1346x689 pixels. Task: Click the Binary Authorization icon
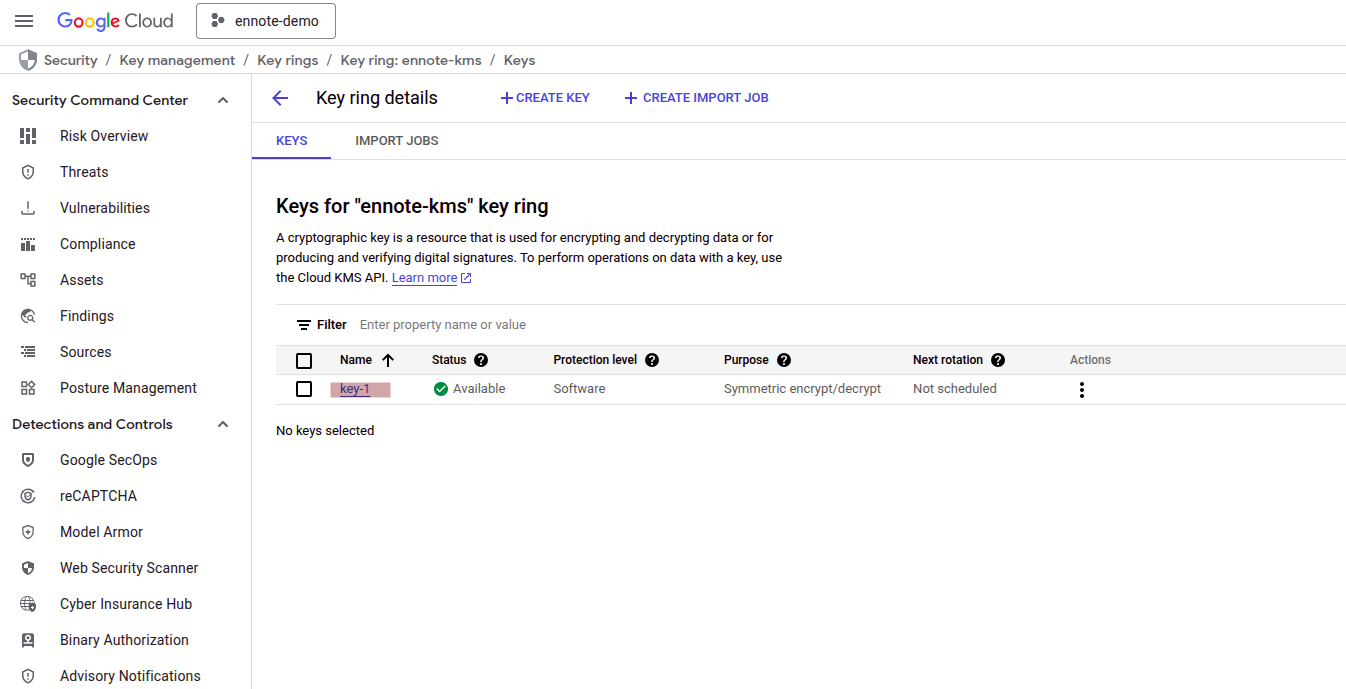click(28, 640)
